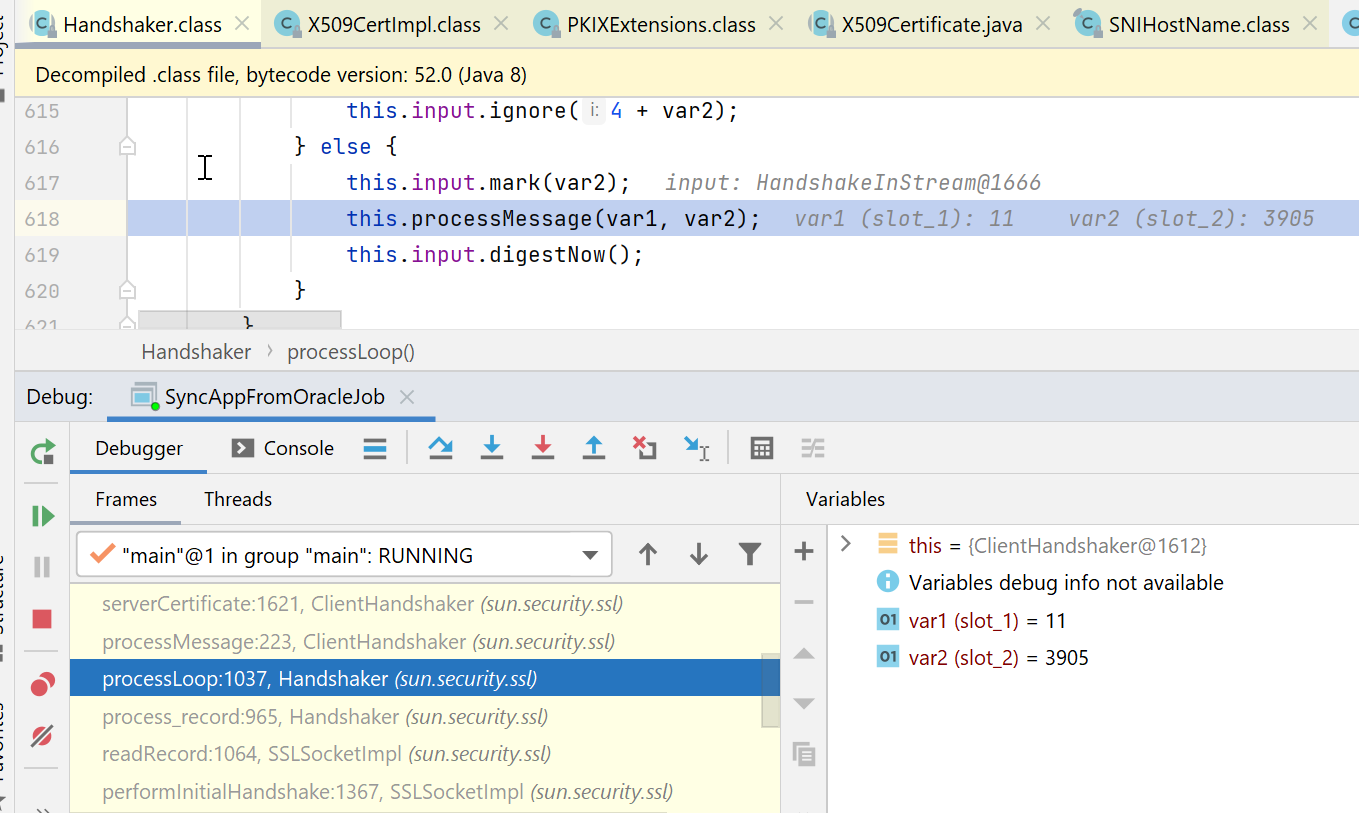Click the Step Into icon
This screenshot has width=1359, height=813.
[492, 448]
